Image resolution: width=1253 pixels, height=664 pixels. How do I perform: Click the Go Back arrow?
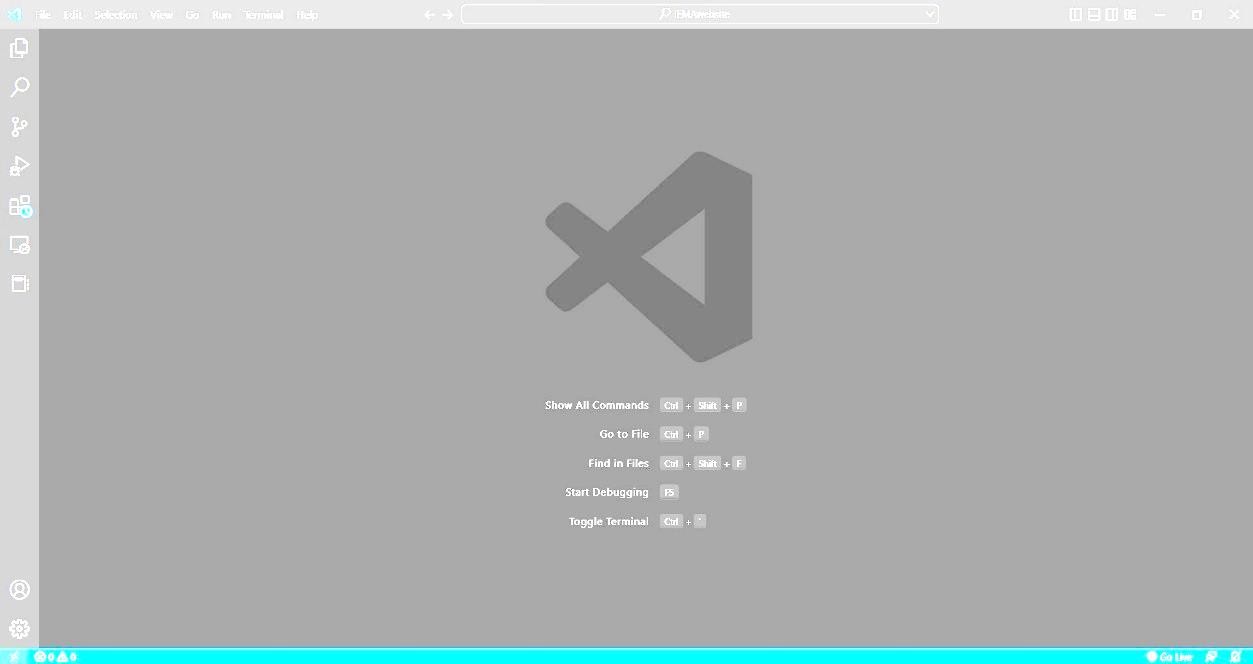429,15
